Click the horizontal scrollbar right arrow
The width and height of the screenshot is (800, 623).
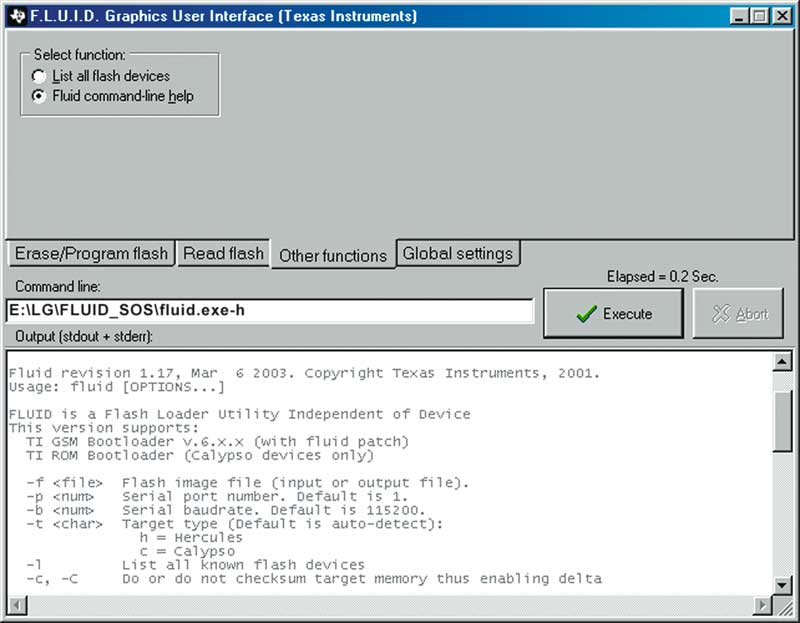tap(762, 605)
